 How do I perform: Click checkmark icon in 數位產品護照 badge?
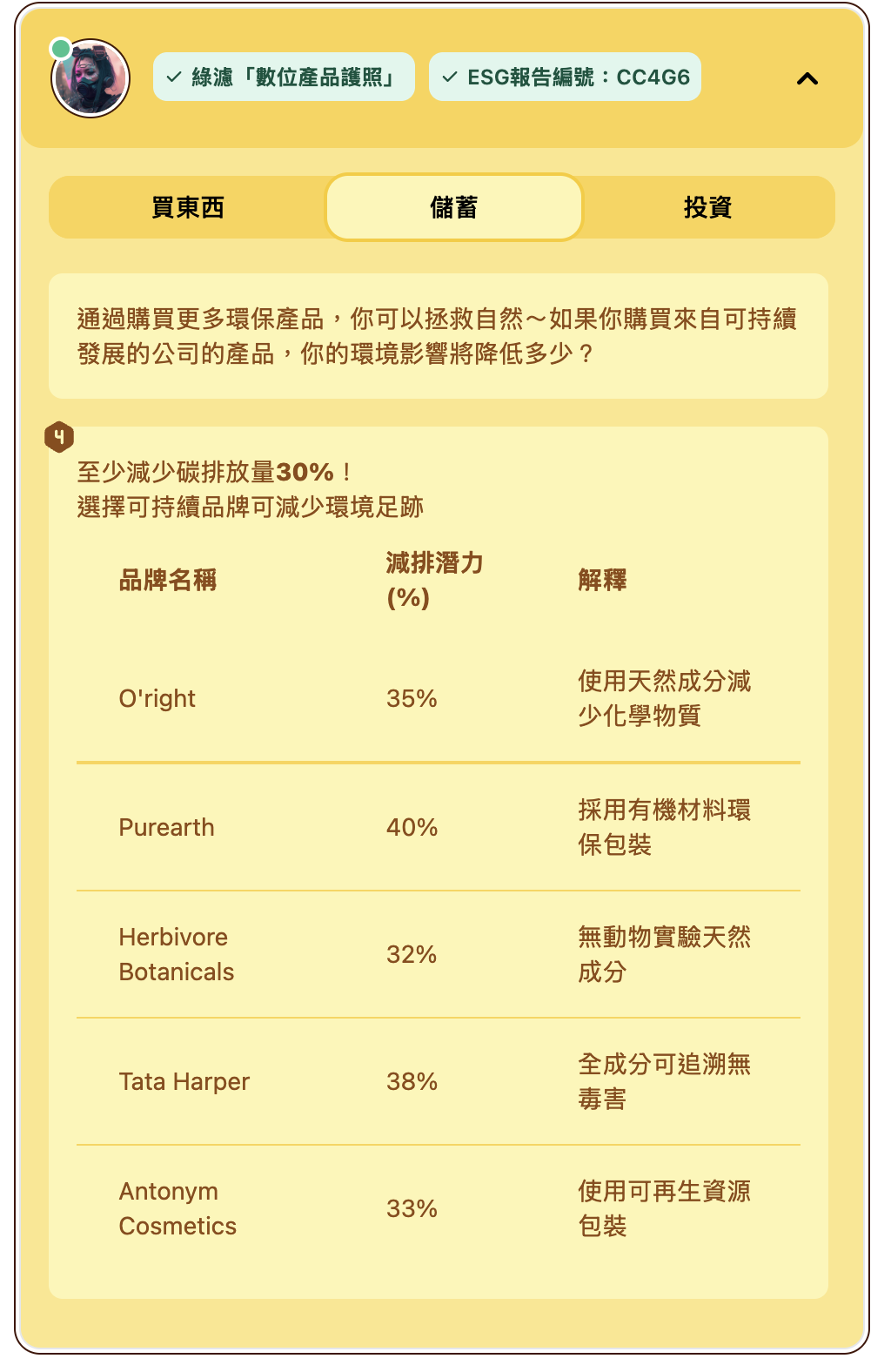click(174, 77)
